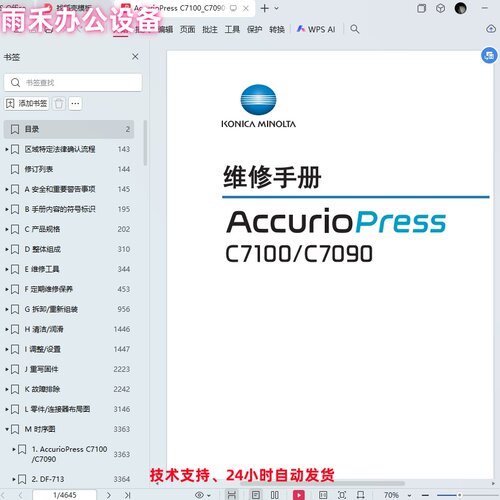The width and height of the screenshot is (500, 500).
Task: Open the 页面 menu tab
Action: tap(187, 29)
